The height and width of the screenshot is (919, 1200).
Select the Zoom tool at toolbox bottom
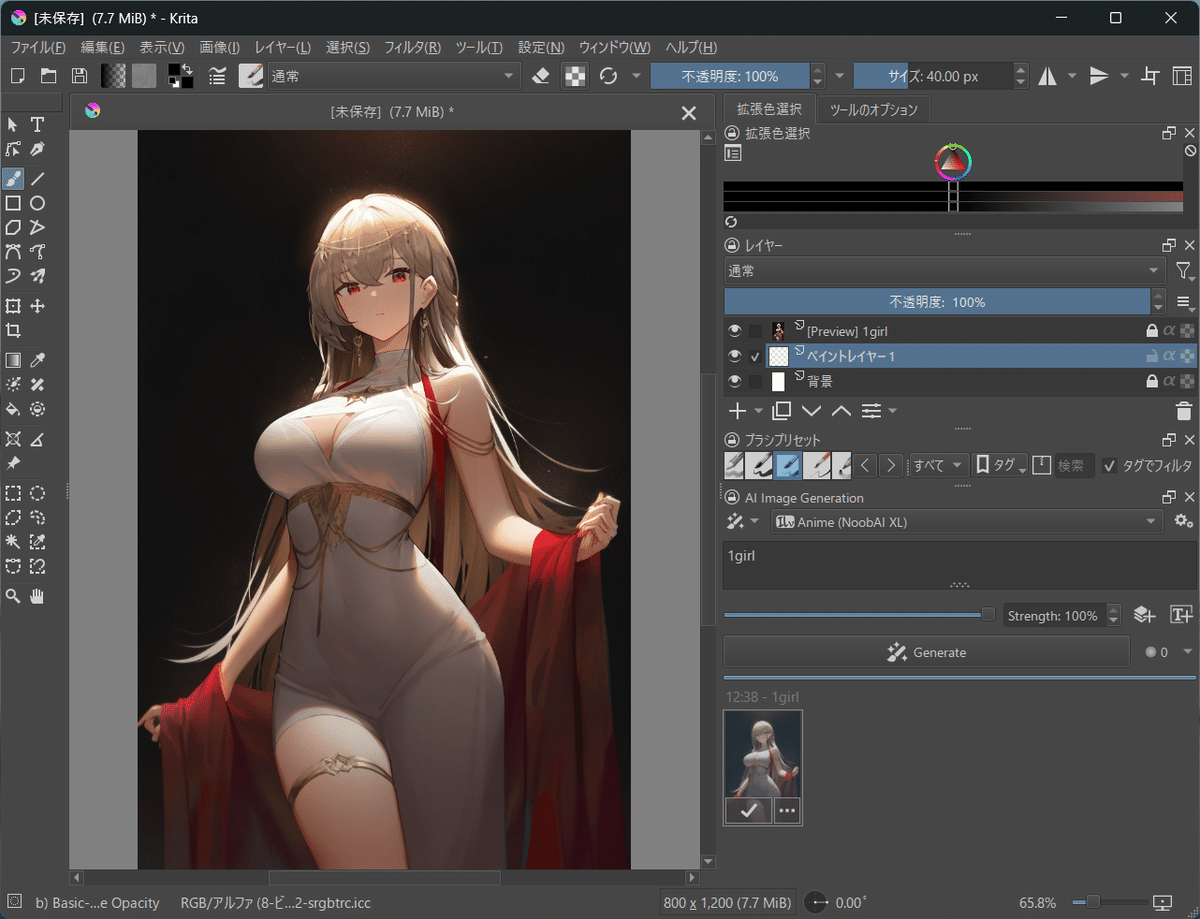pyautogui.click(x=13, y=595)
